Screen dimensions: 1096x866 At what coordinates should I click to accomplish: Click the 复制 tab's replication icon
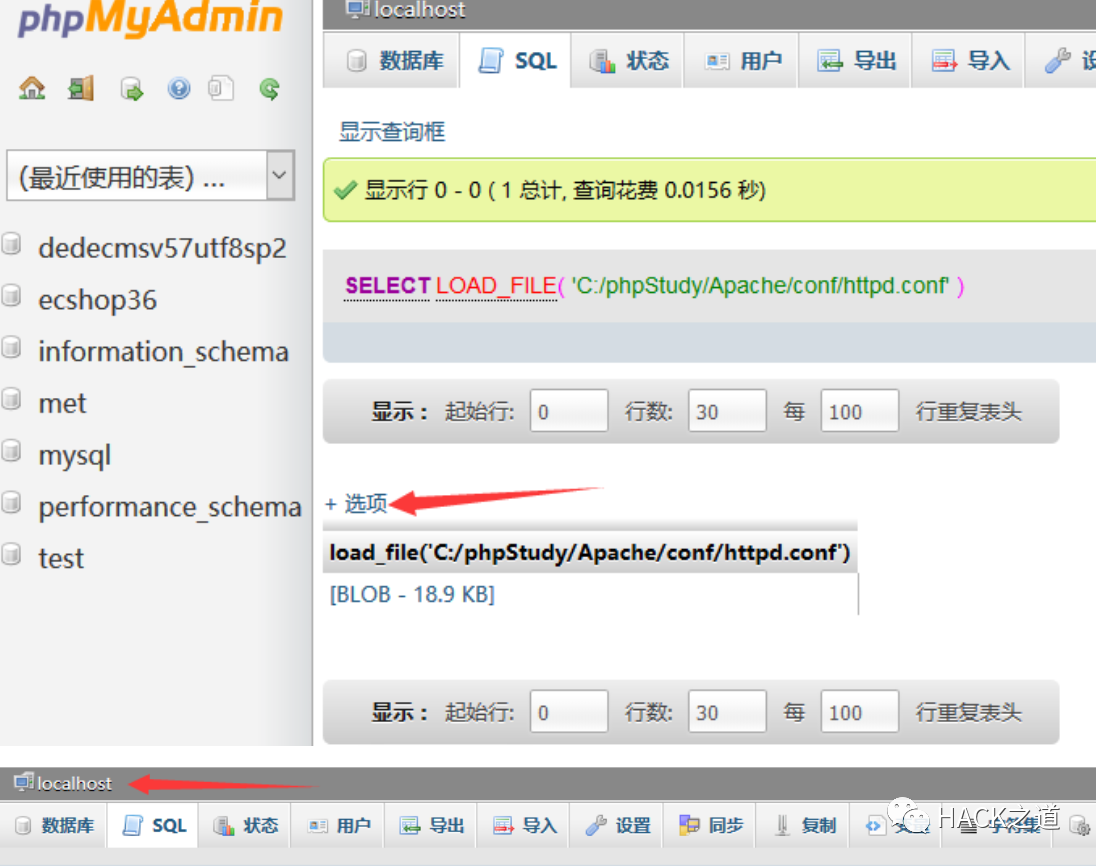782,825
